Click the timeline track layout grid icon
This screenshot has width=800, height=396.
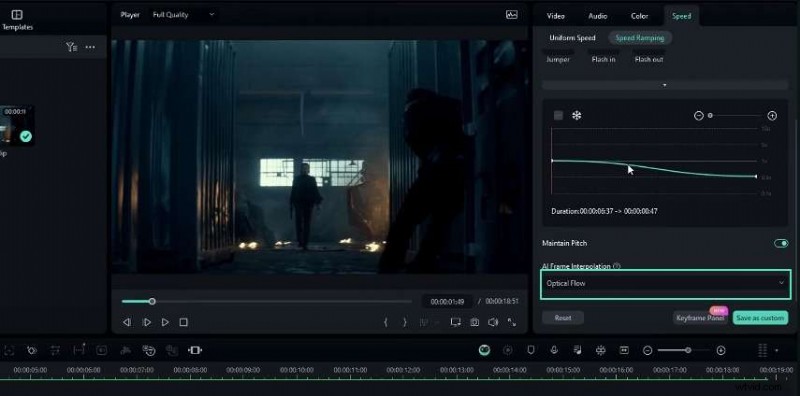[x=762, y=350]
